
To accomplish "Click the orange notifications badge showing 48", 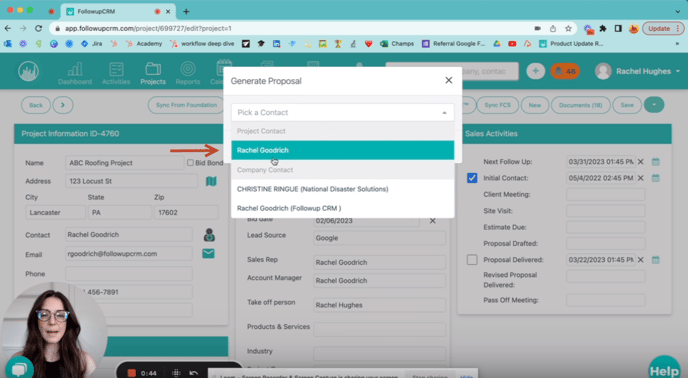I will (x=565, y=71).
